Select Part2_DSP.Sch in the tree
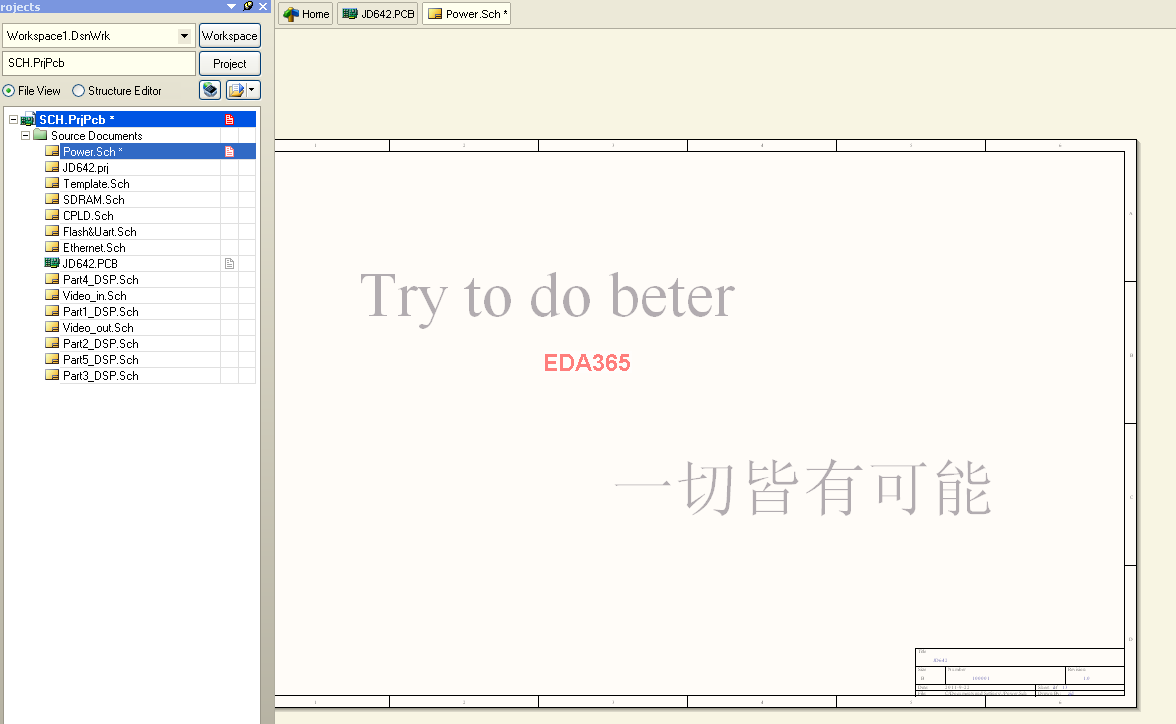 (100, 344)
